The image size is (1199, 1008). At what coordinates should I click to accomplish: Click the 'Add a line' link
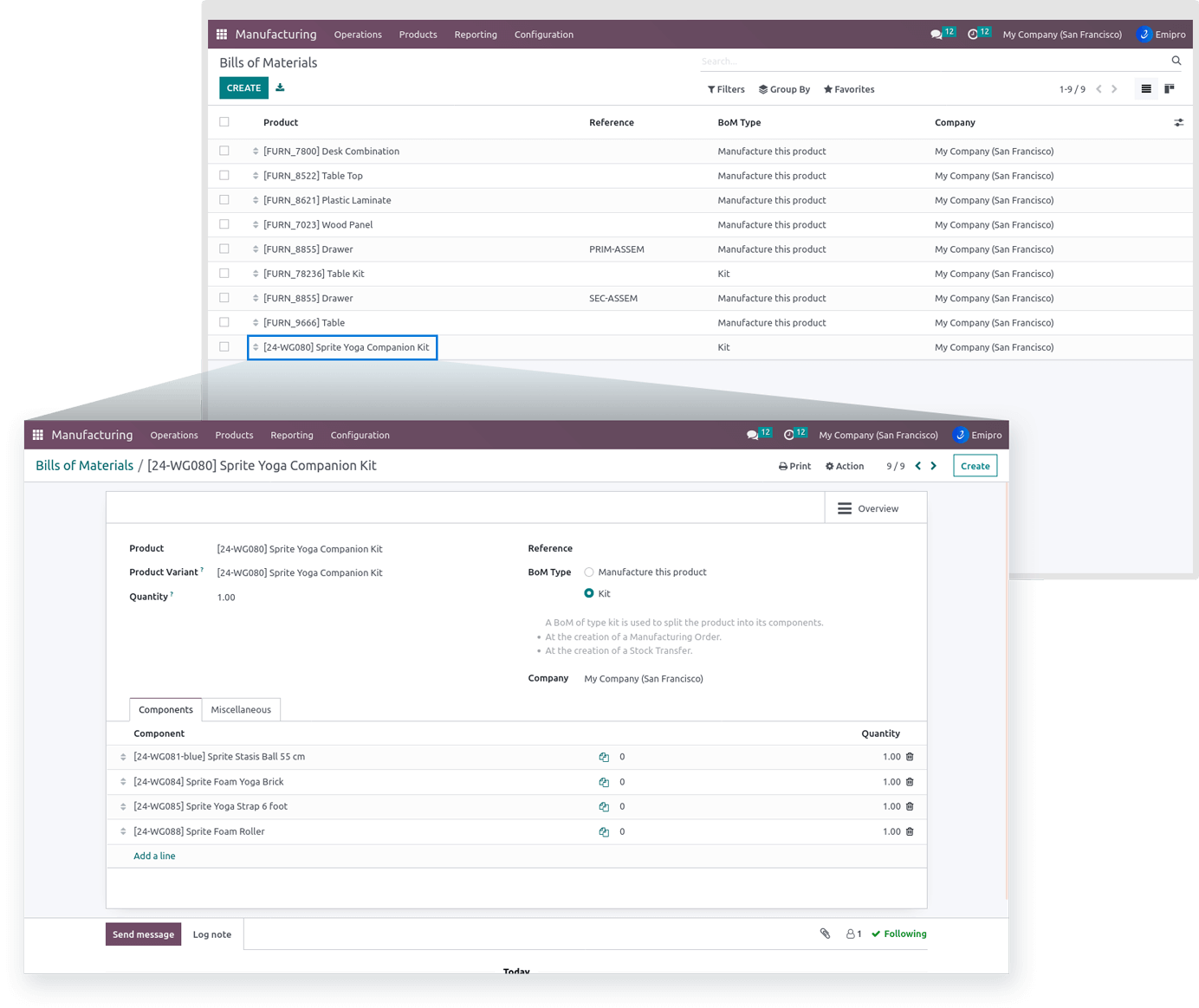[154, 856]
